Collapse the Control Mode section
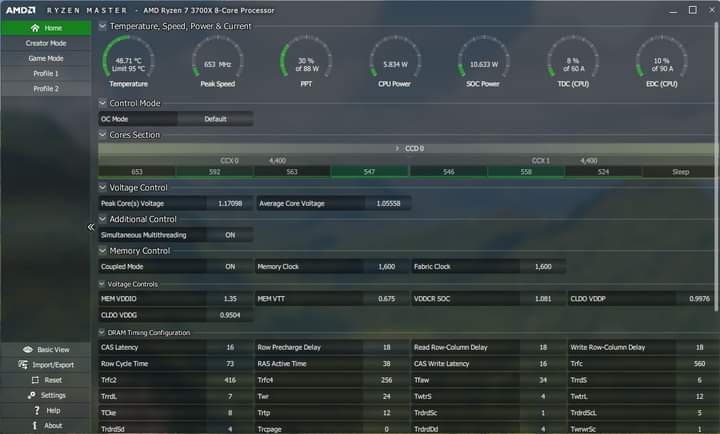This screenshot has width=720, height=434. (x=102, y=103)
